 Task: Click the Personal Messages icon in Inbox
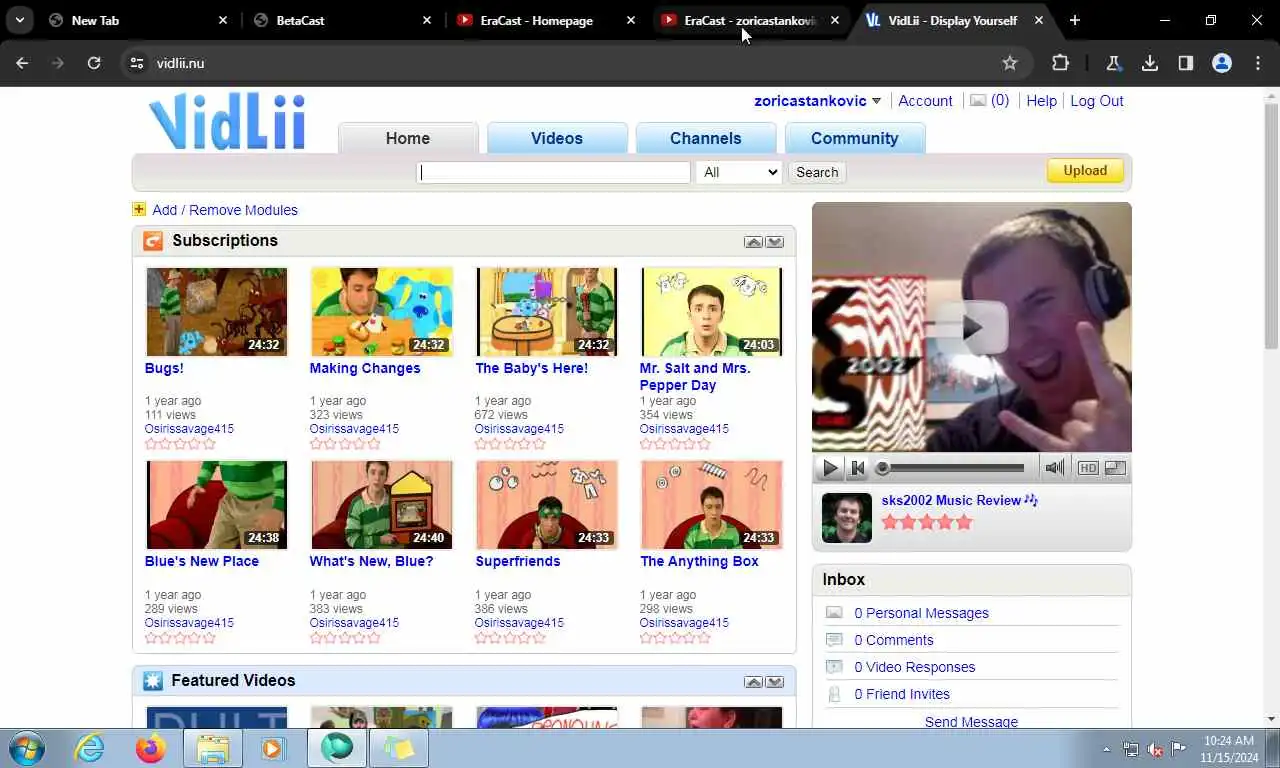click(x=834, y=613)
